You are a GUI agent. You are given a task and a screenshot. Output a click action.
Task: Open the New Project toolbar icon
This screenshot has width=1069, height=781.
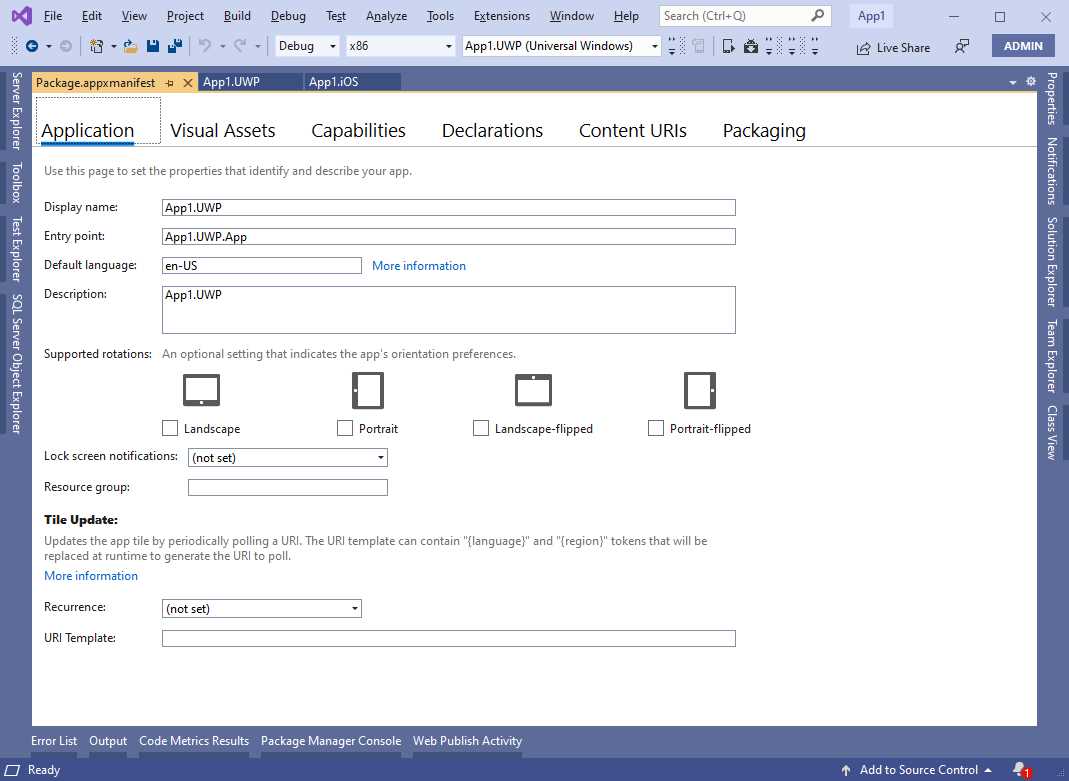pyautogui.click(x=95, y=46)
